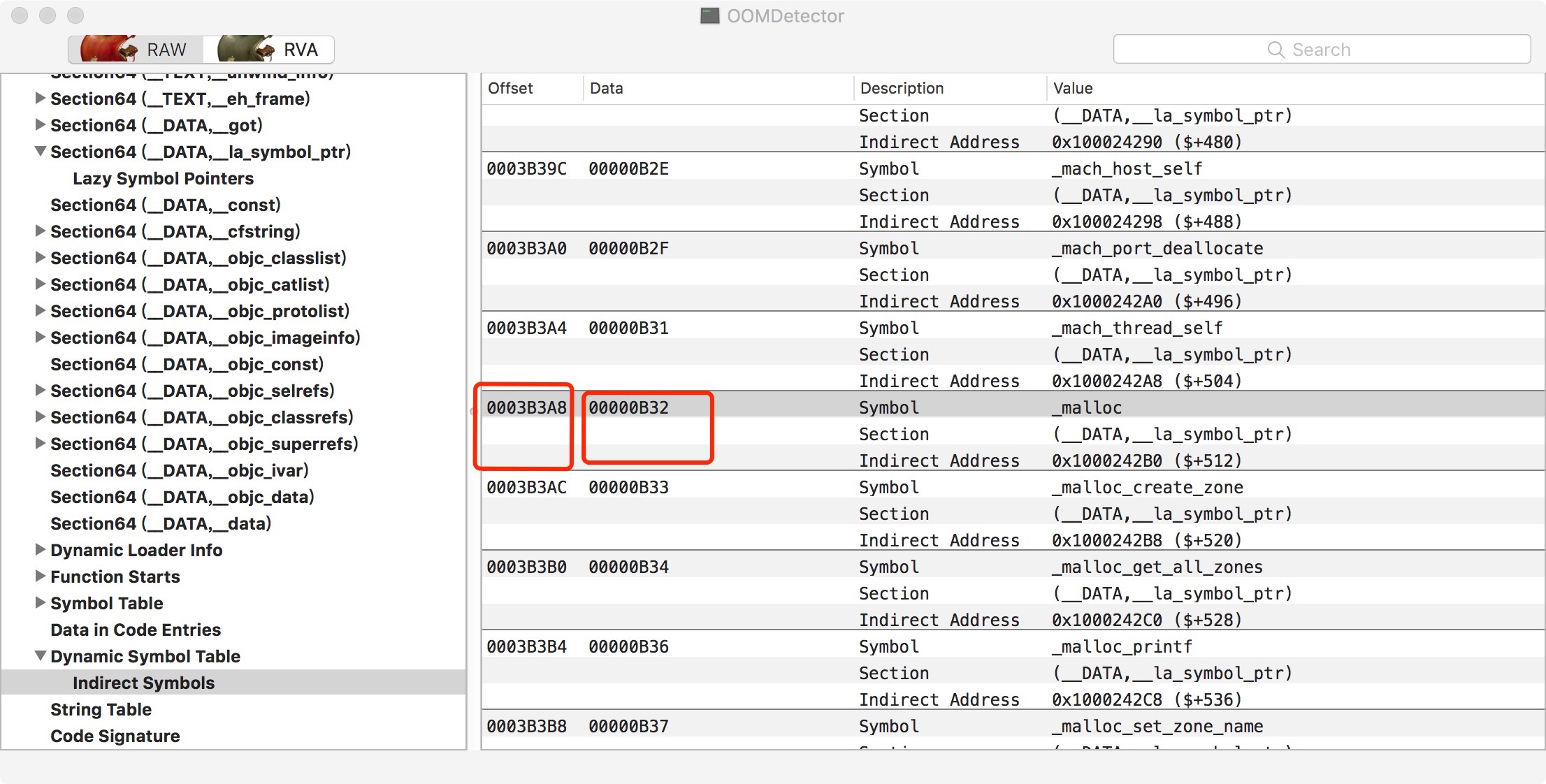Viewport: 1546px width, 784px height.
Task: Expand Section64 (__TEXT,__eh_frame) node
Action: pos(41,99)
